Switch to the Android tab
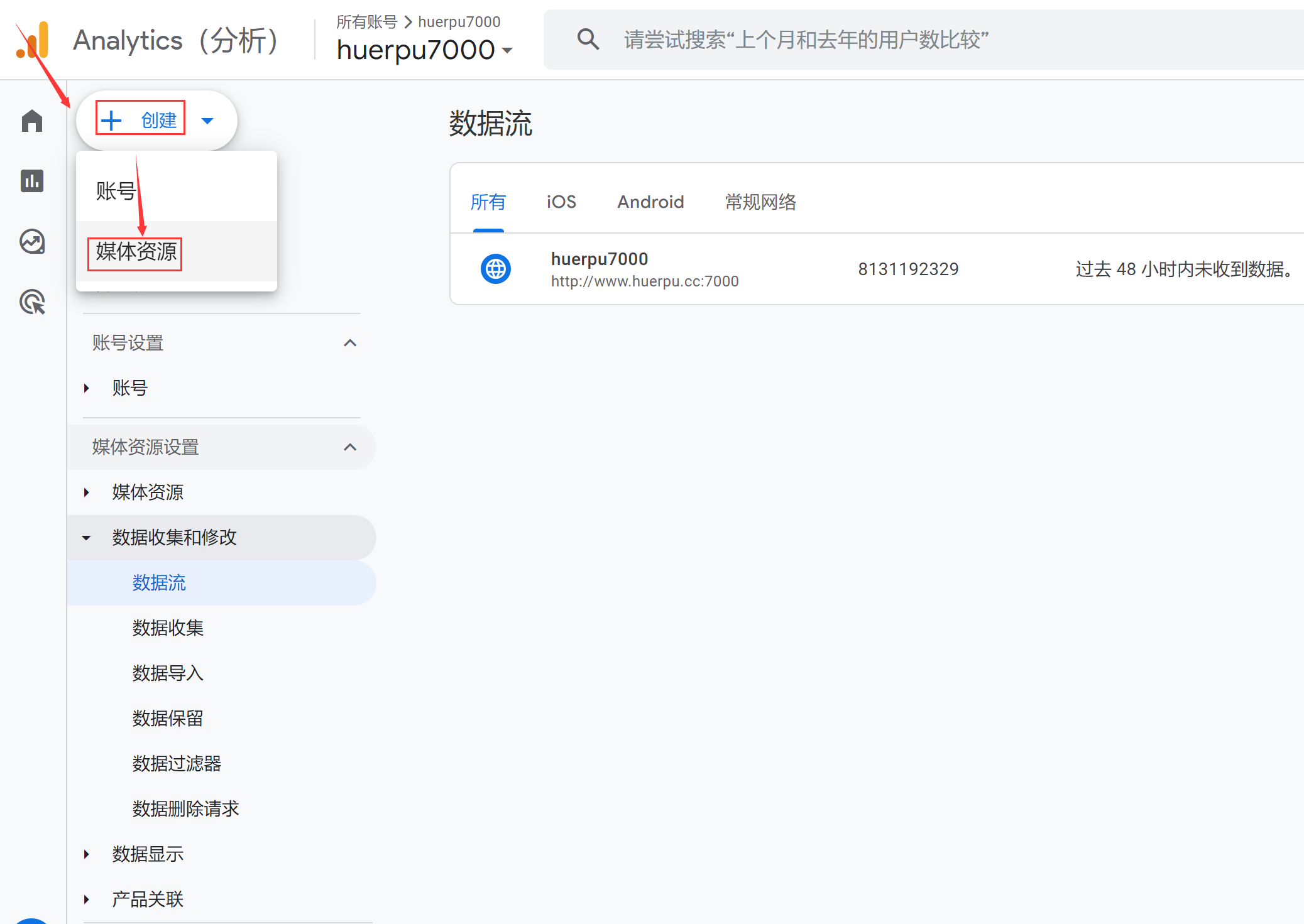Viewport: 1304px width, 924px height. coord(650,202)
